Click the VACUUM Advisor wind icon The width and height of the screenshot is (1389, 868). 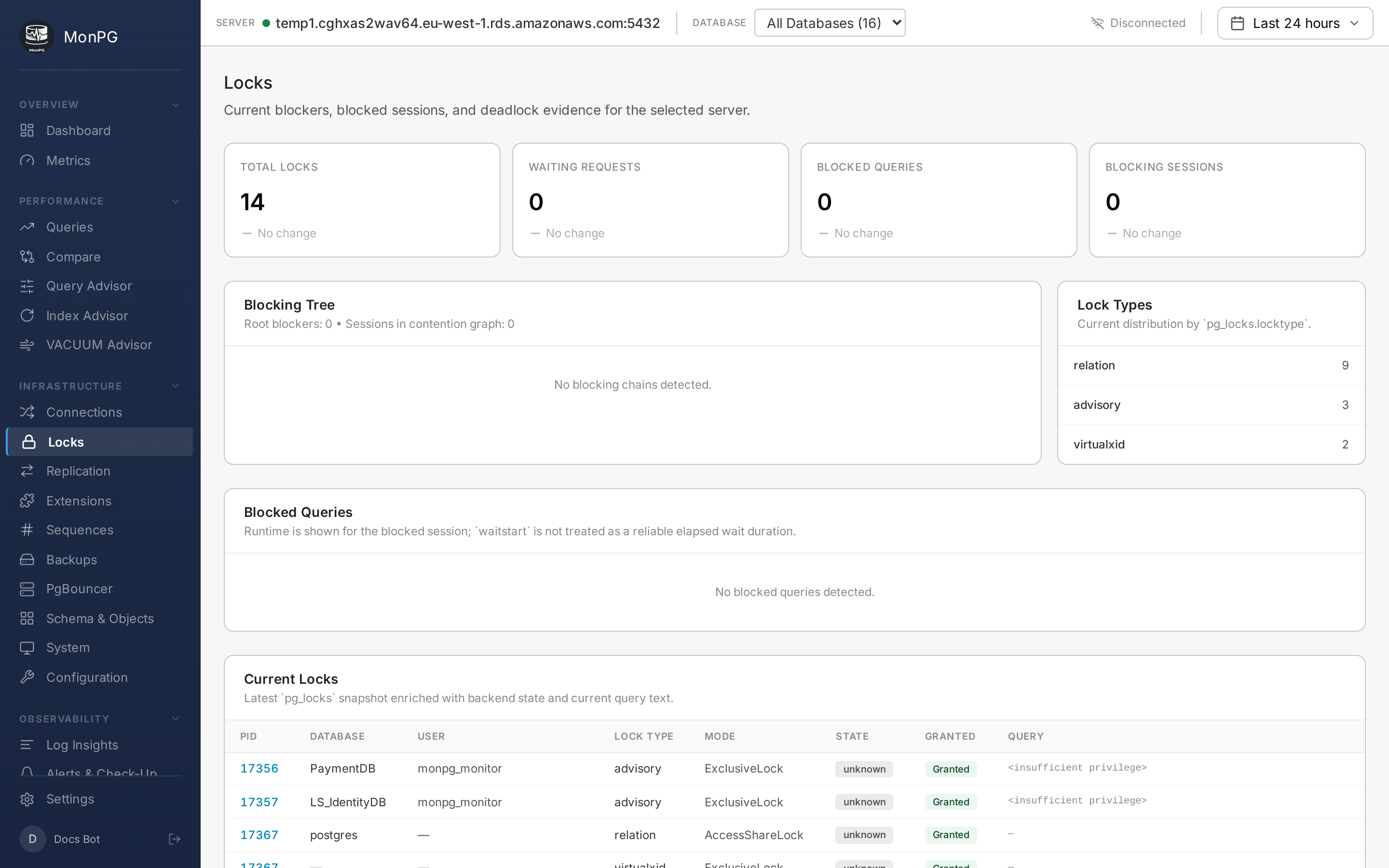[x=27, y=344]
